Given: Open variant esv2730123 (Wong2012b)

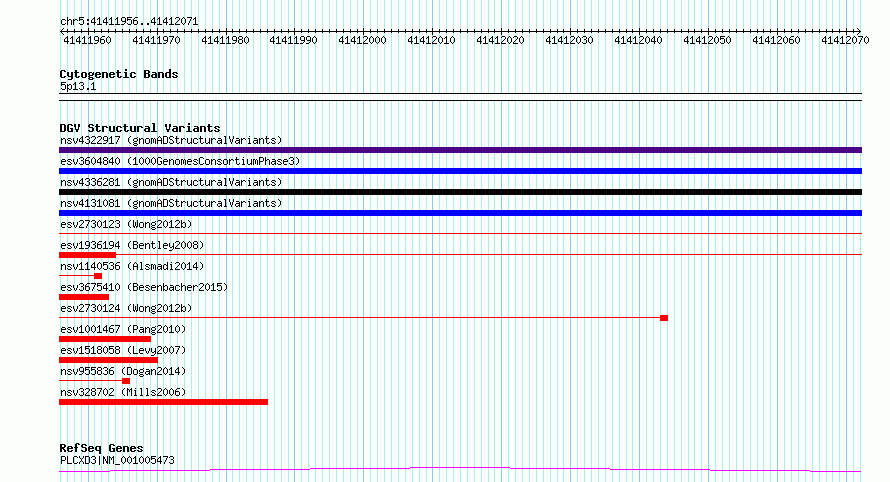Looking at the screenshot, I should click(126, 224).
